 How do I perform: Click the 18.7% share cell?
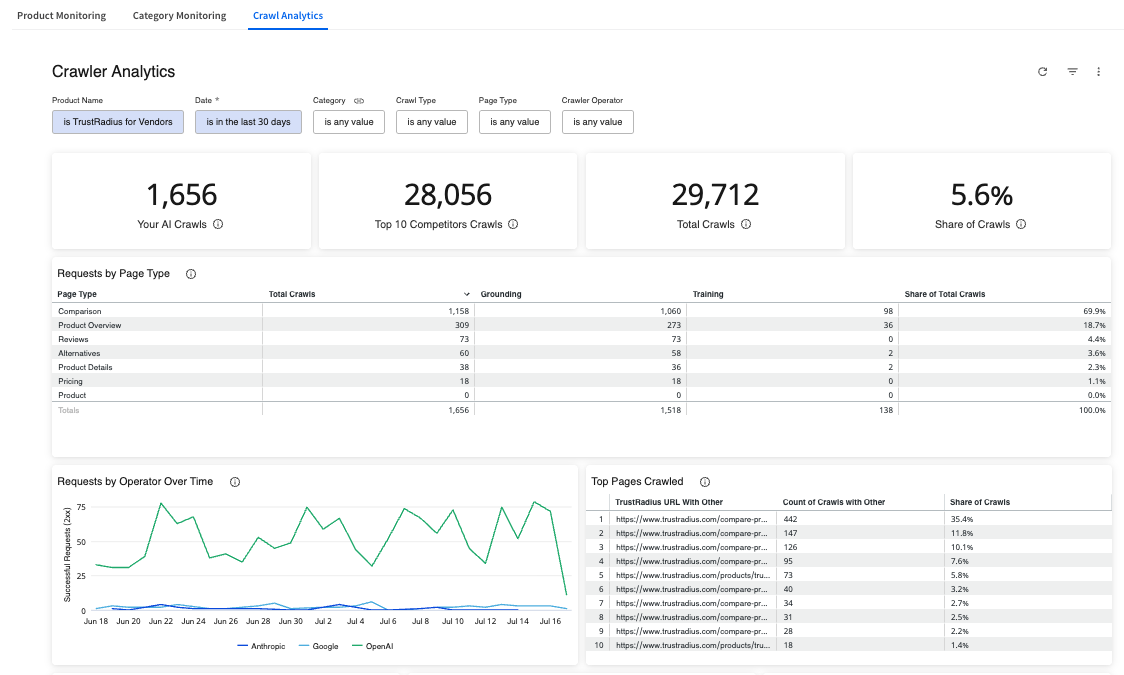pos(1094,325)
